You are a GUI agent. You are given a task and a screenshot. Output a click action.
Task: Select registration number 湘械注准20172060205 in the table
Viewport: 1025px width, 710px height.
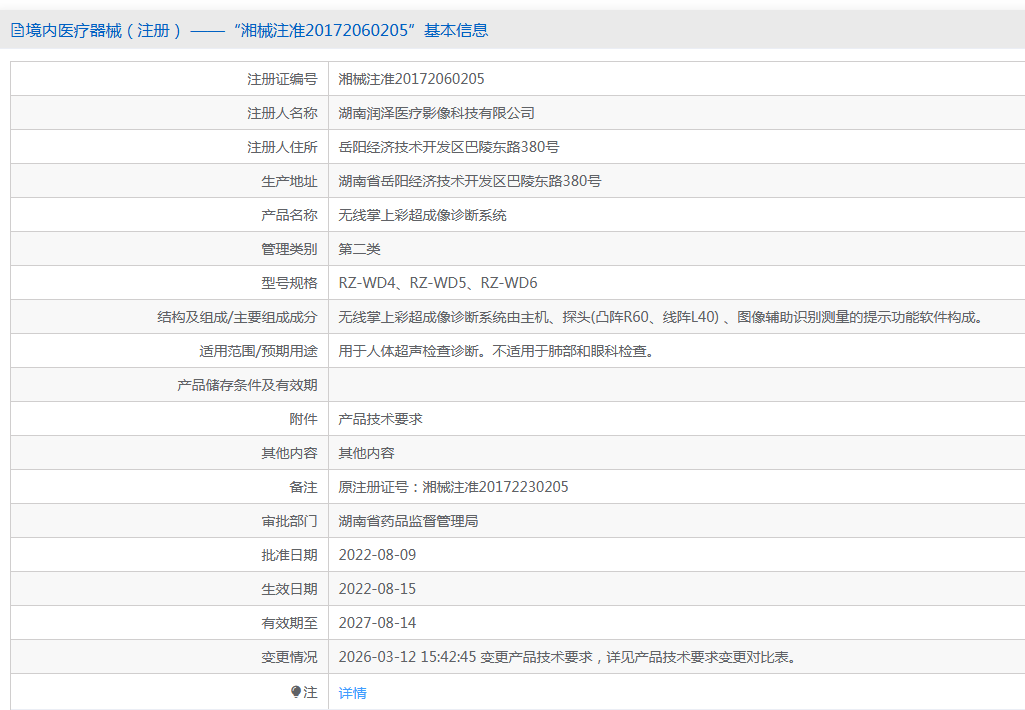point(411,79)
